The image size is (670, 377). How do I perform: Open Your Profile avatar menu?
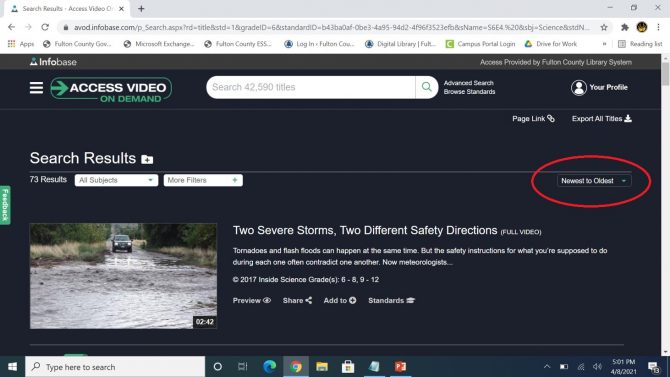click(x=599, y=87)
